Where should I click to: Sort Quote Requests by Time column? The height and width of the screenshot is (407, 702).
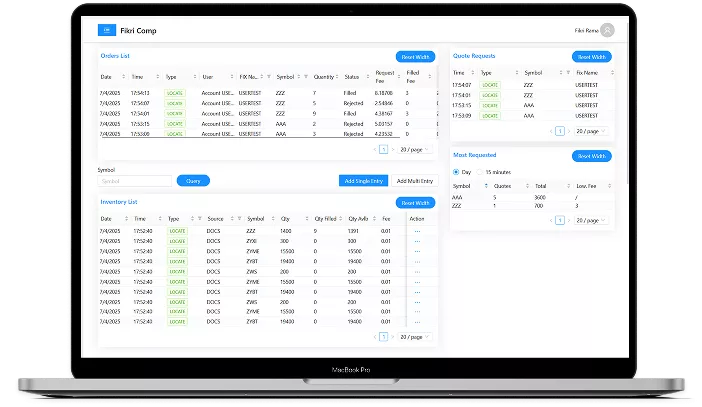472,73
